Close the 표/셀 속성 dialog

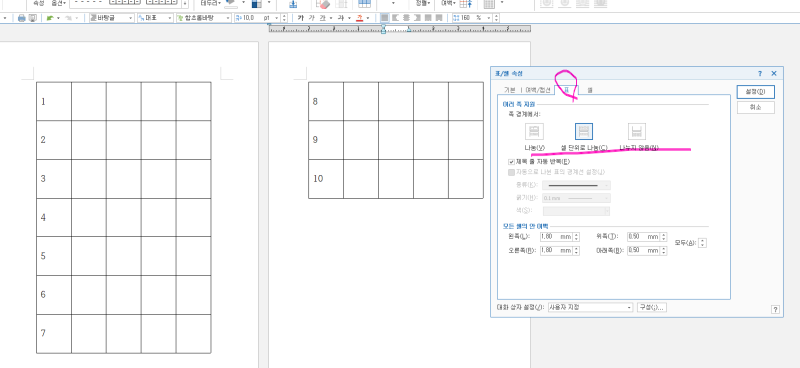(x=774, y=73)
